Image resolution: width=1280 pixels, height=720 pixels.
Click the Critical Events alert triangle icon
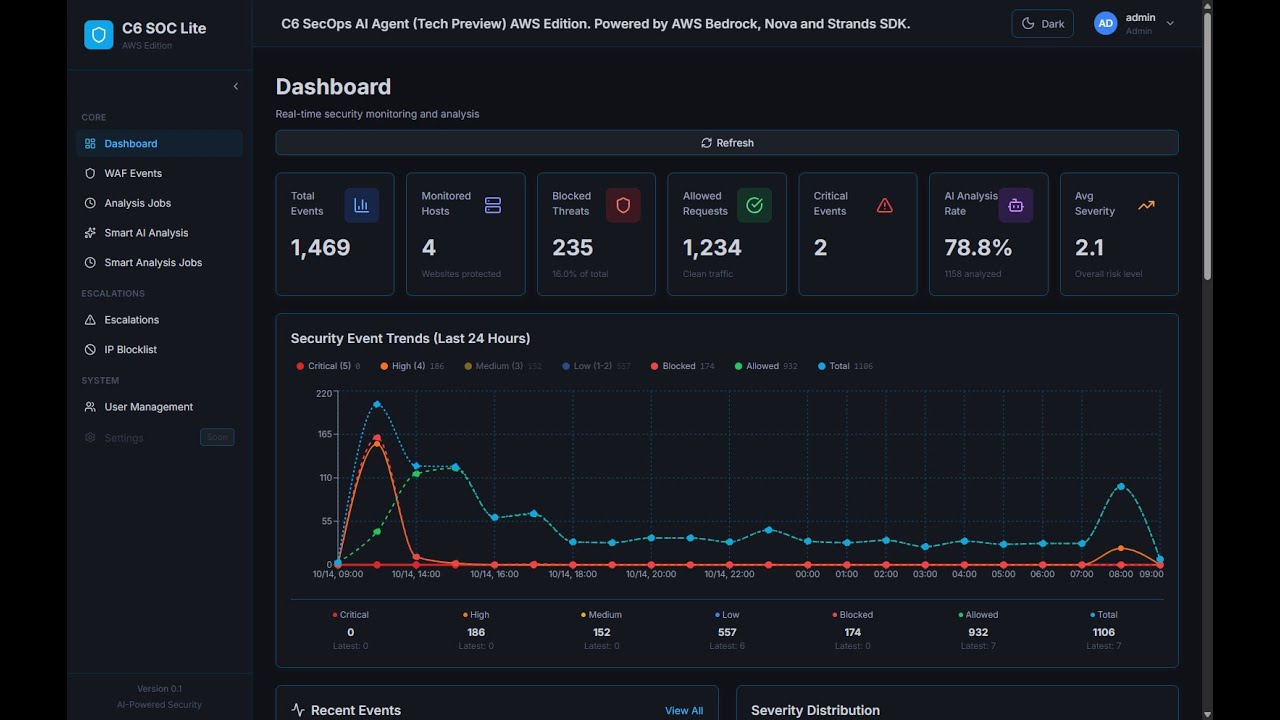coord(885,205)
